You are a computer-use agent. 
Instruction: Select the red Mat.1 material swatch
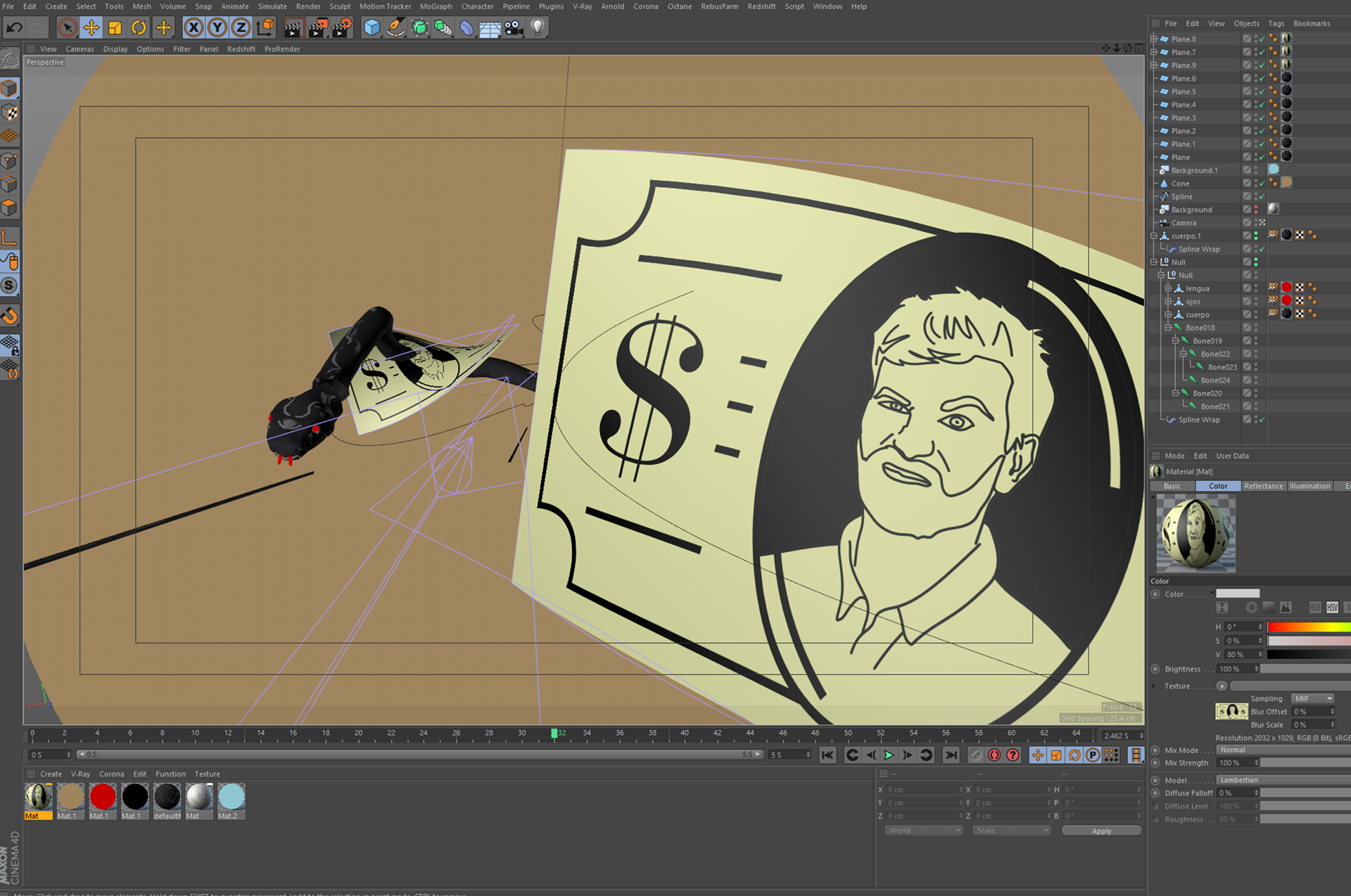(103, 798)
